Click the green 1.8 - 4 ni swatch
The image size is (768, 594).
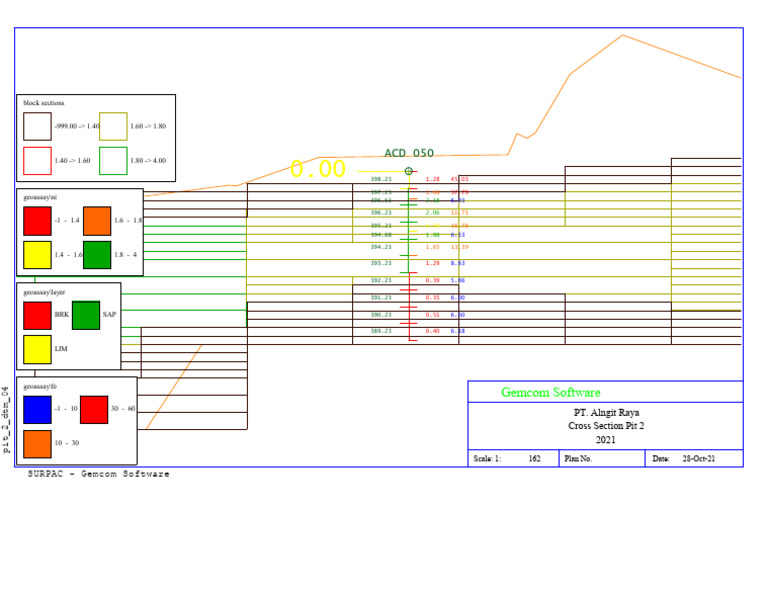pyautogui.click(x=97, y=255)
